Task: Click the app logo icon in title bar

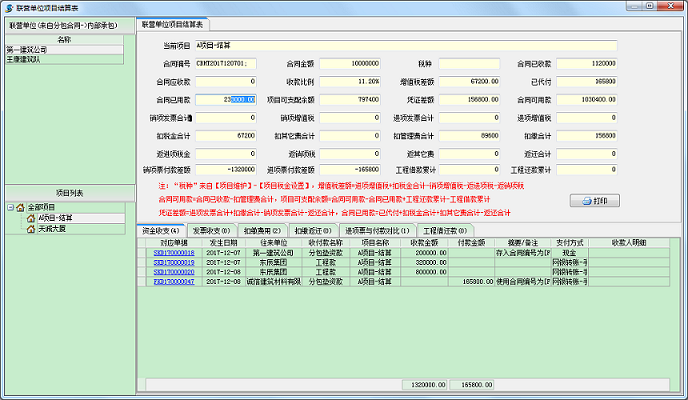Action: tap(8, 7)
